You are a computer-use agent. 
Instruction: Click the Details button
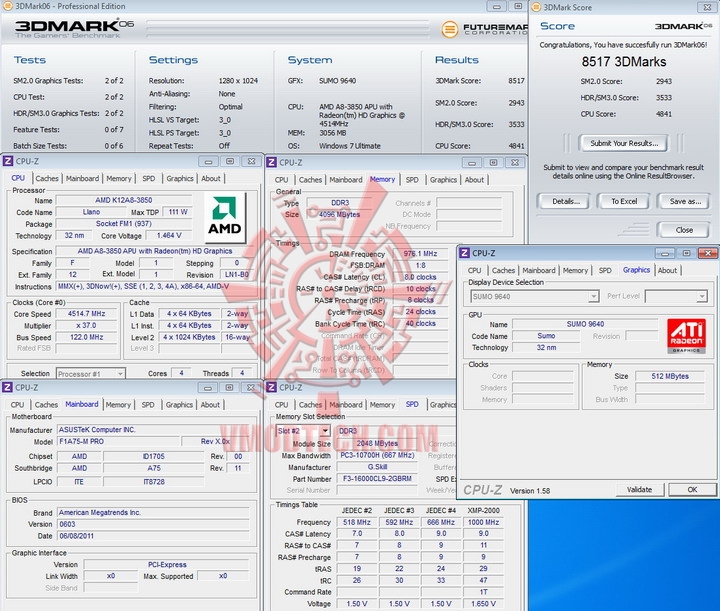pos(563,201)
